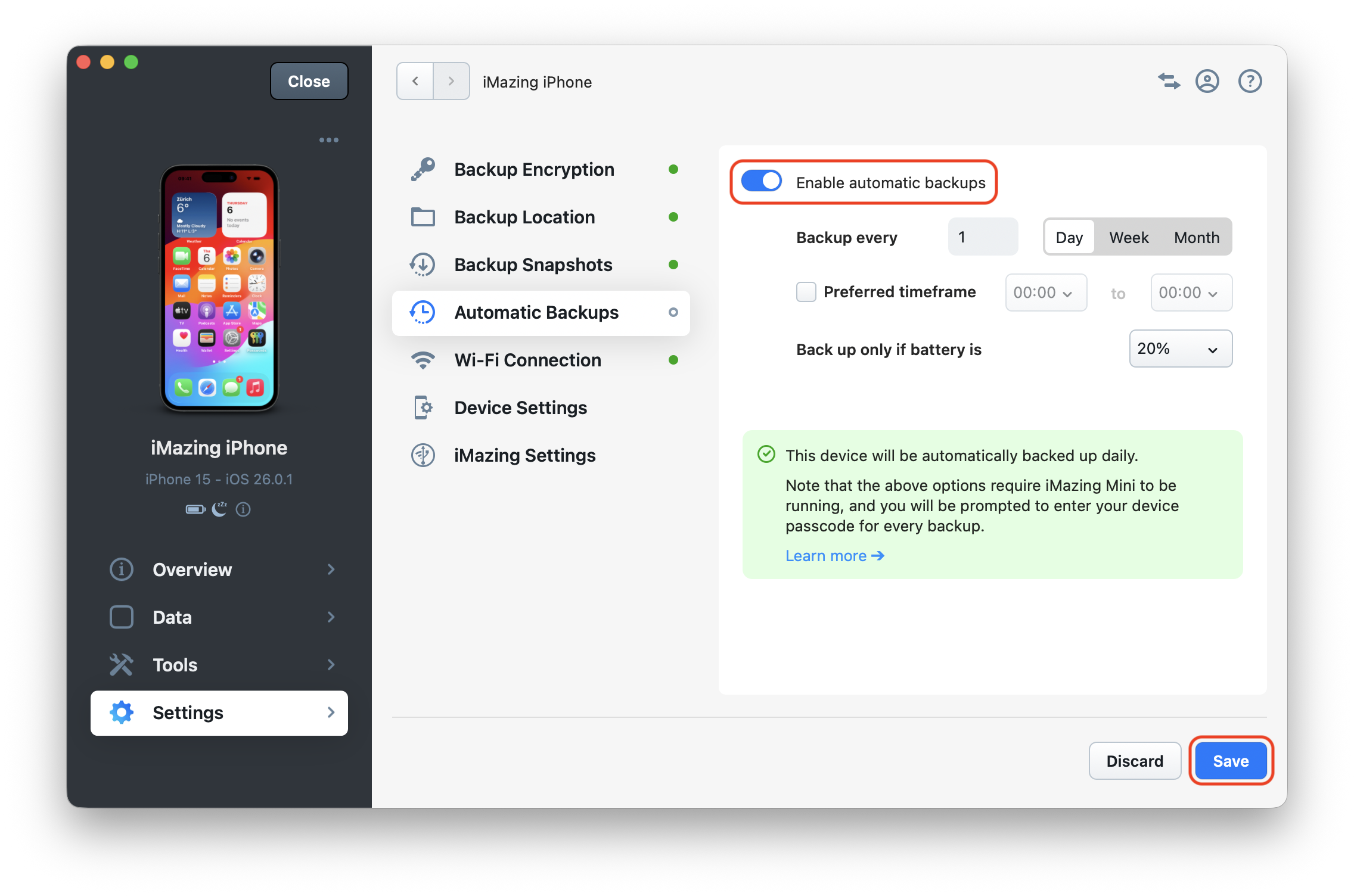This screenshot has width=1354, height=896.
Task: Click the device sleep mode moon icon
Action: tap(219, 508)
